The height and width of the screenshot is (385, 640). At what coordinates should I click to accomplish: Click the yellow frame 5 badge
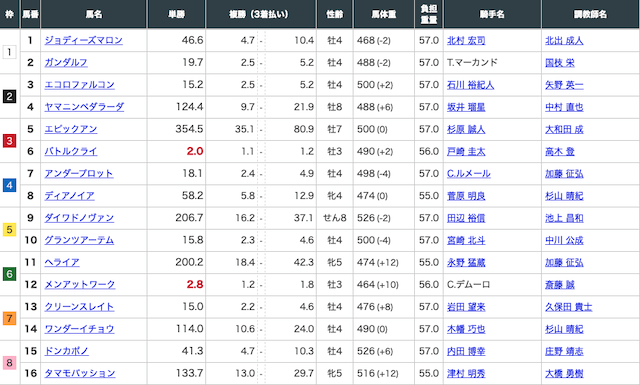click(9, 229)
